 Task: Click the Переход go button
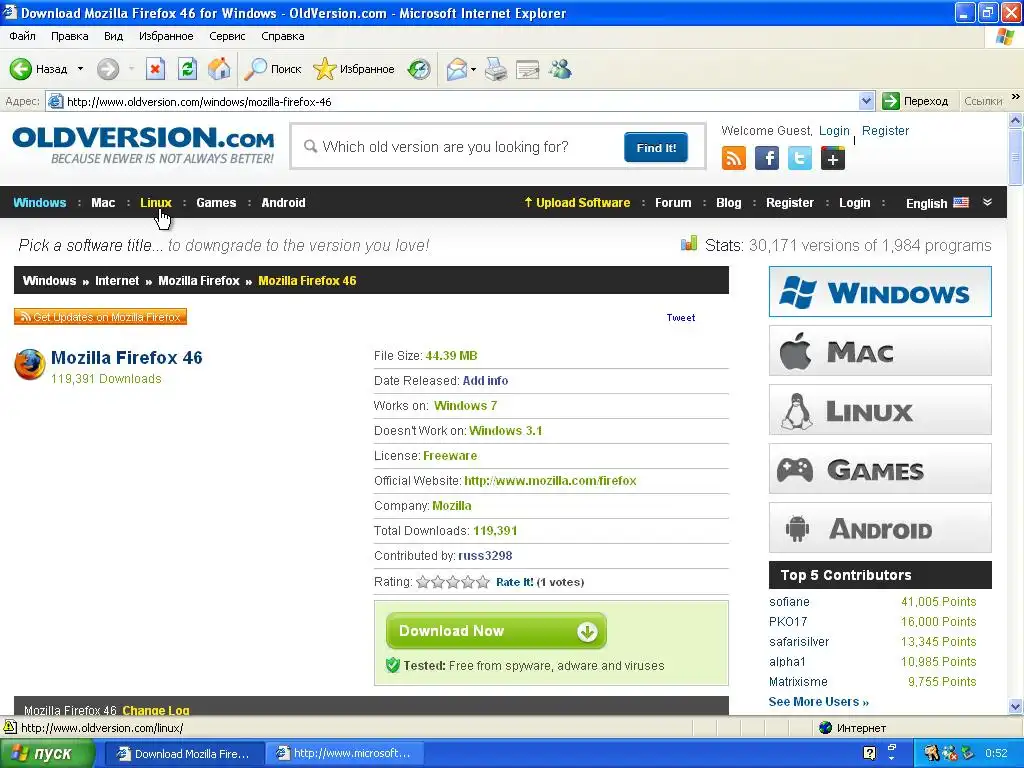tap(915, 101)
